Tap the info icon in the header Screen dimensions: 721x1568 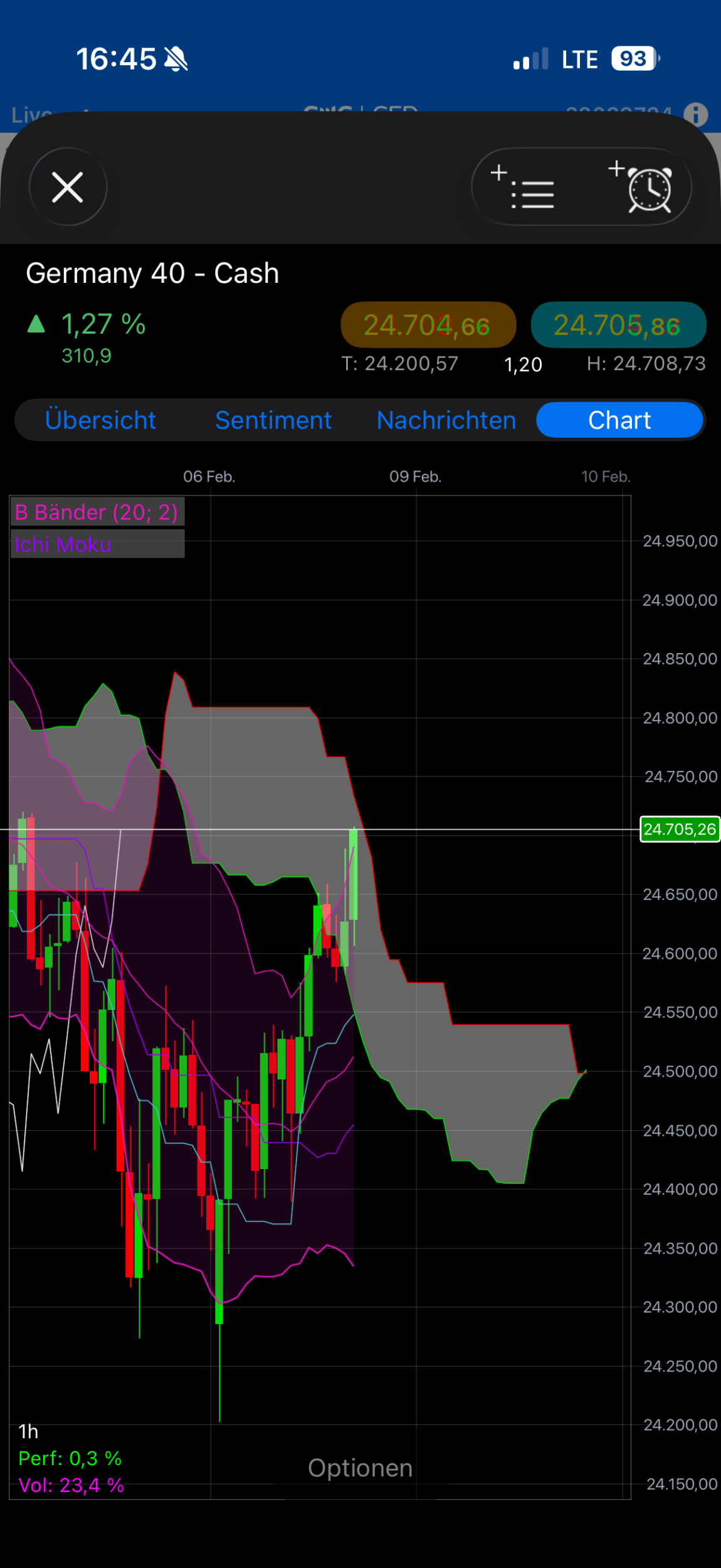pyautogui.click(x=695, y=114)
